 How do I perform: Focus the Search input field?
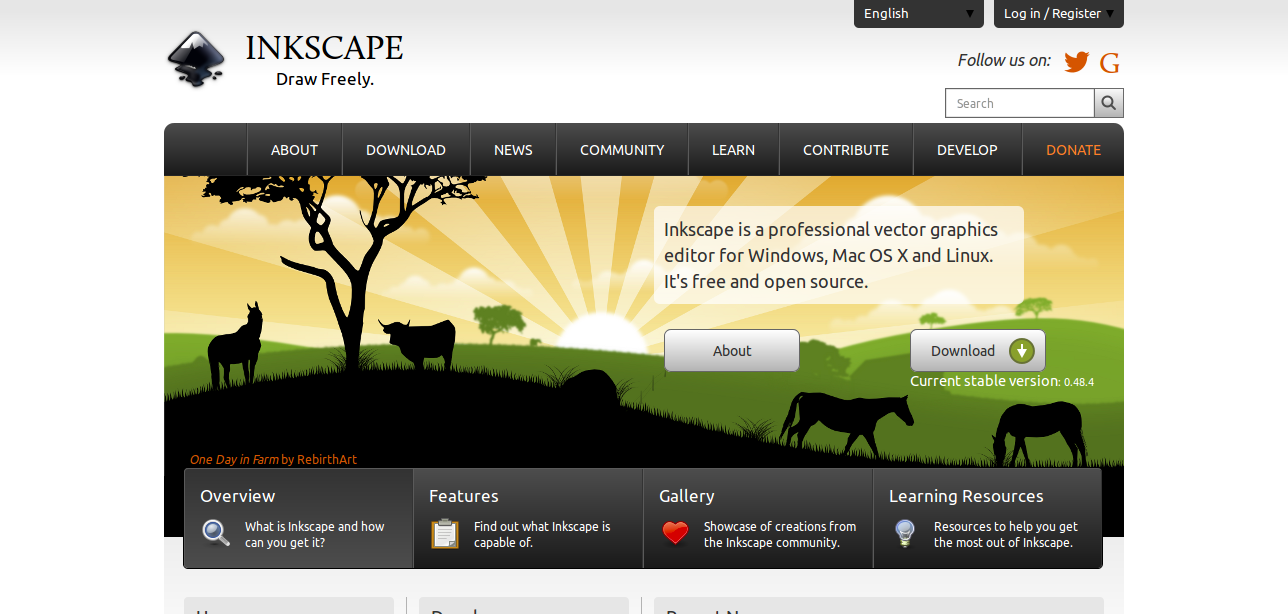[x=1020, y=103]
